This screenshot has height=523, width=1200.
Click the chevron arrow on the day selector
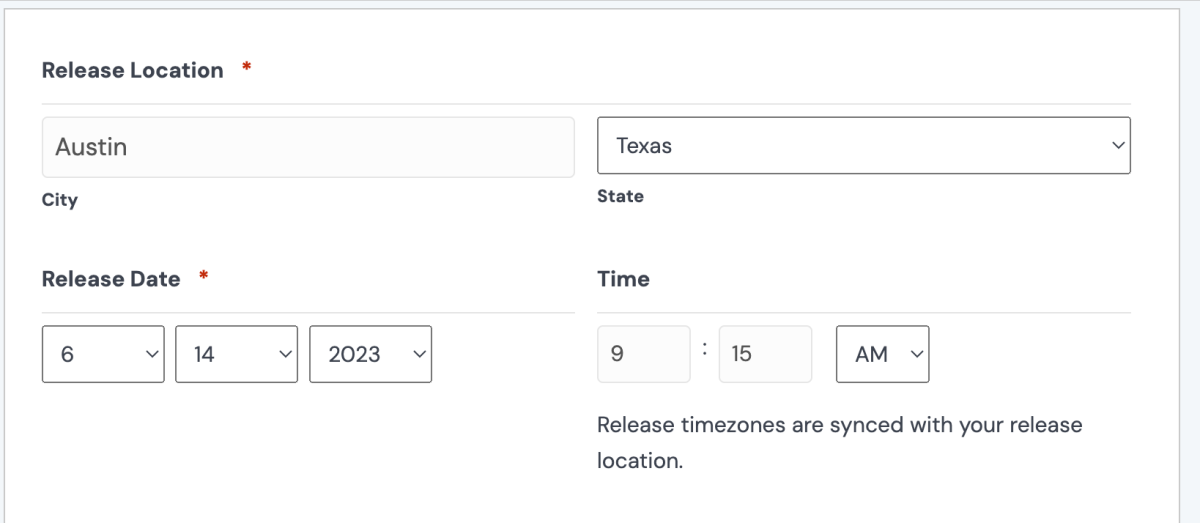[x=285, y=354]
